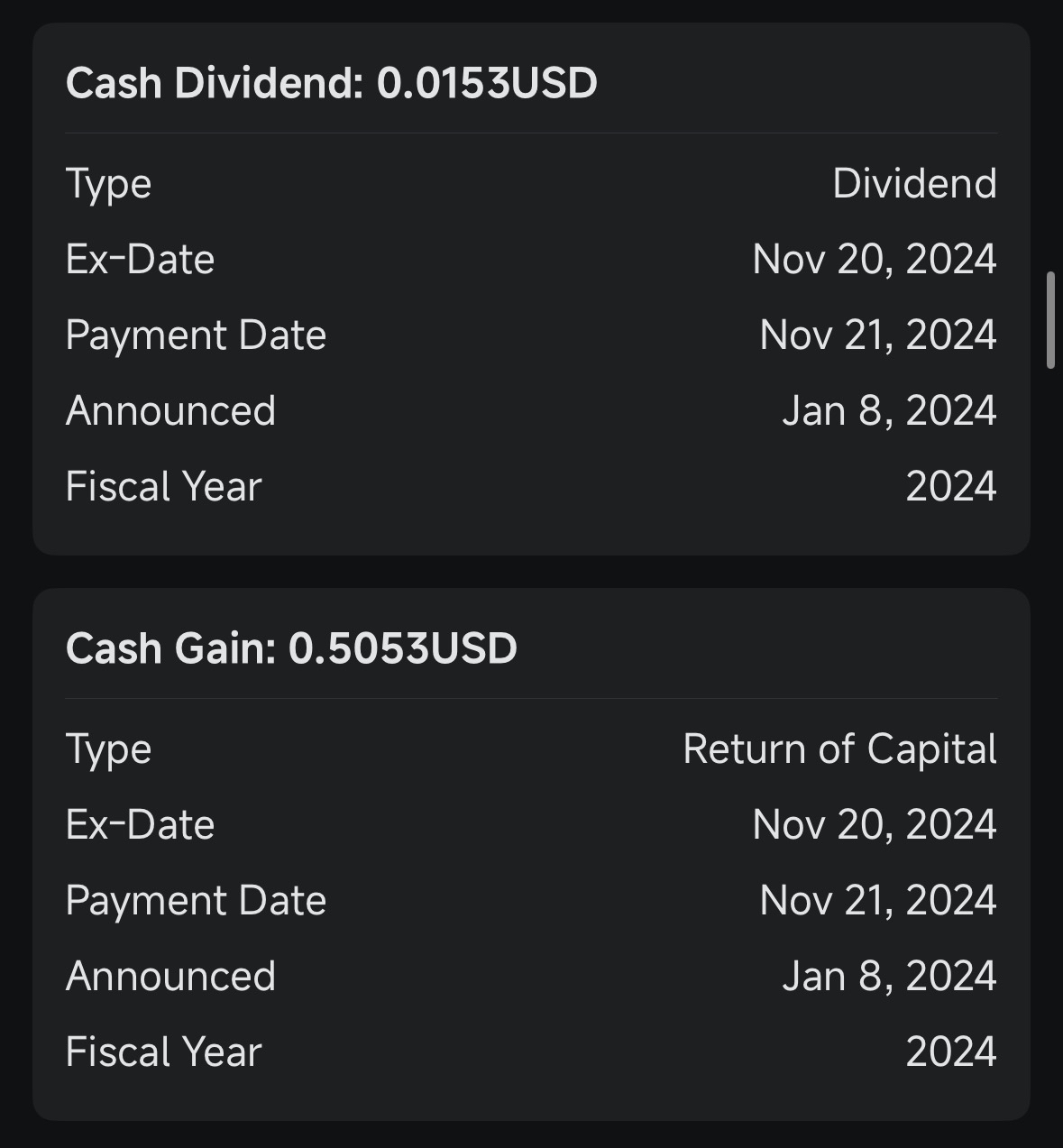This screenshot has width=1063, height=1148.
Task: Click Ex-Date label in Cash Gain card
Action: coord(140,825)
